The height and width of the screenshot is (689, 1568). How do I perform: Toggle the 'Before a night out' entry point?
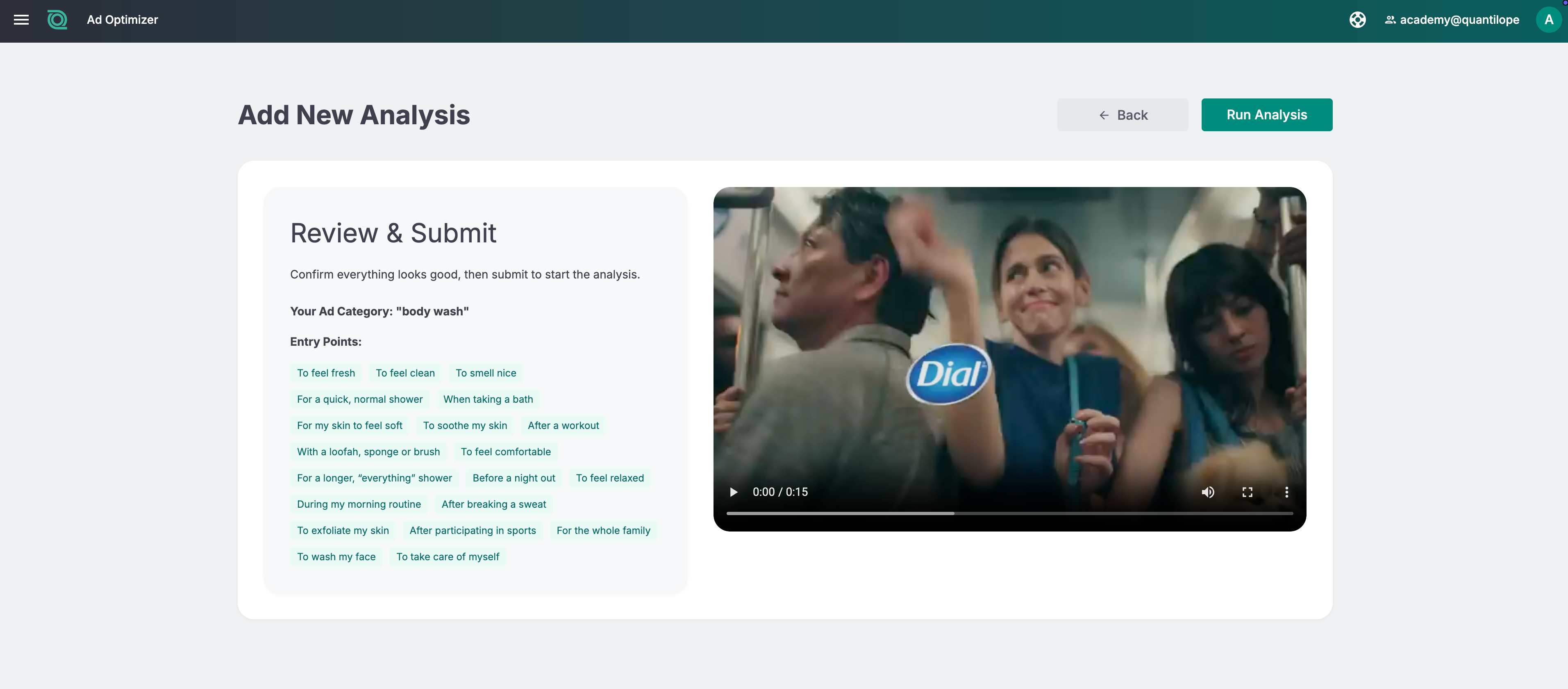[x=513, y=478]
